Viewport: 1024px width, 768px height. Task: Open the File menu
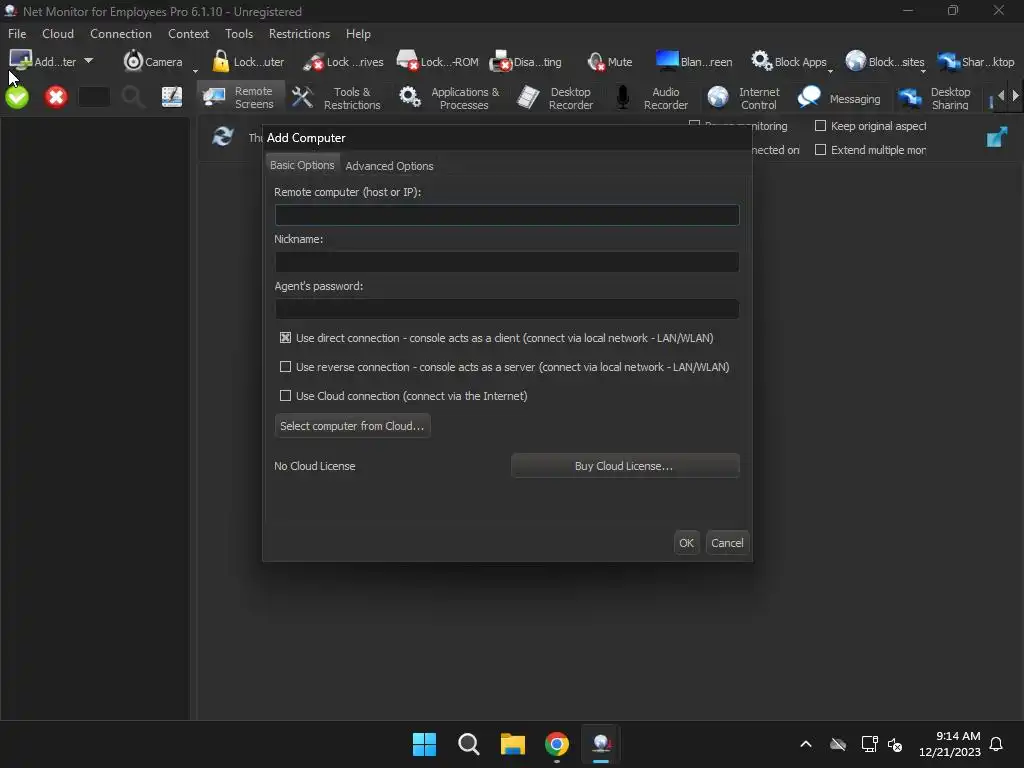coord(17,33)
